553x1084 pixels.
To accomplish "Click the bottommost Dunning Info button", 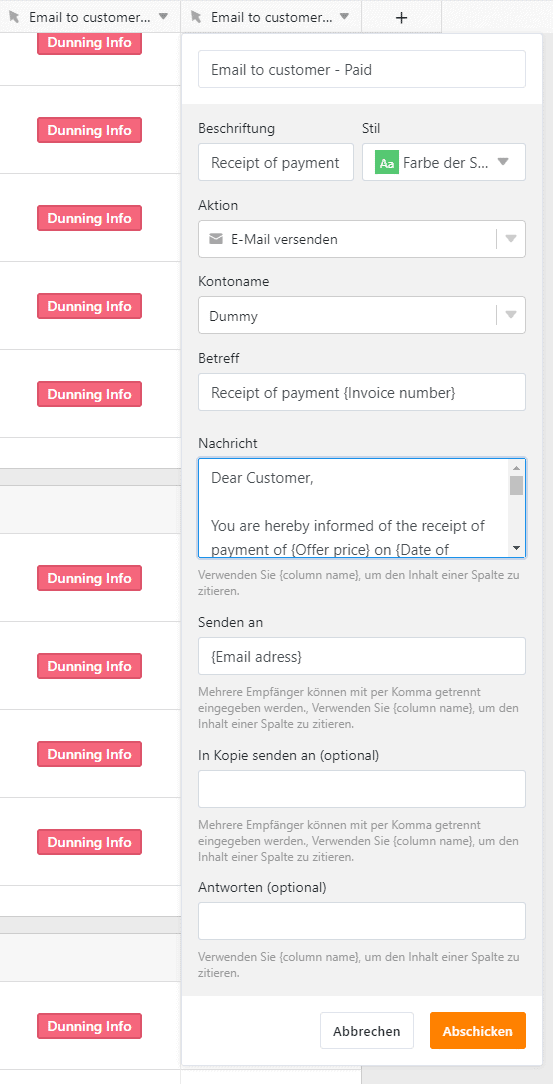I will [89, 1027].
